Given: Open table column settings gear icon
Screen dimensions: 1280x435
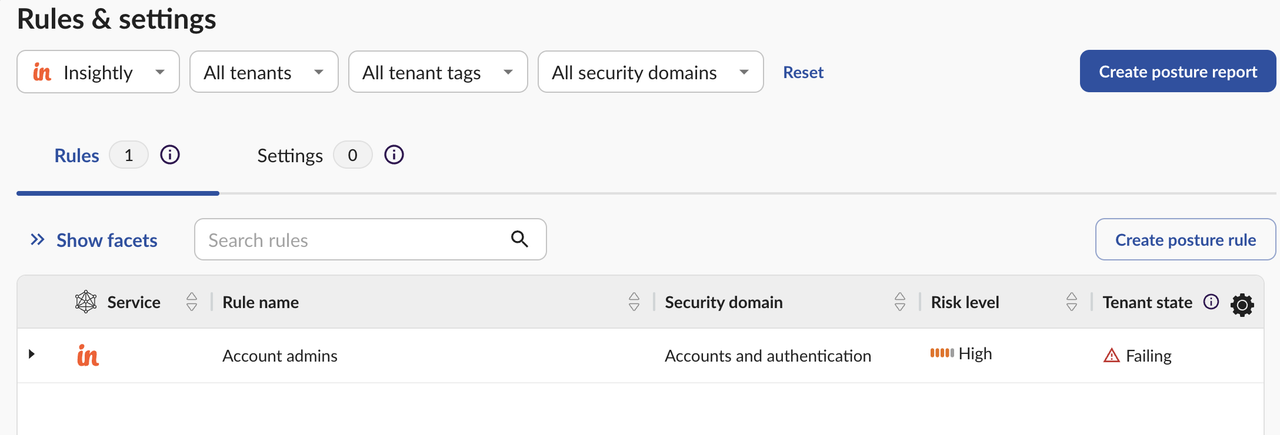Looking at the screenshot, I should pyautogui.click(x=1242, y=305).
